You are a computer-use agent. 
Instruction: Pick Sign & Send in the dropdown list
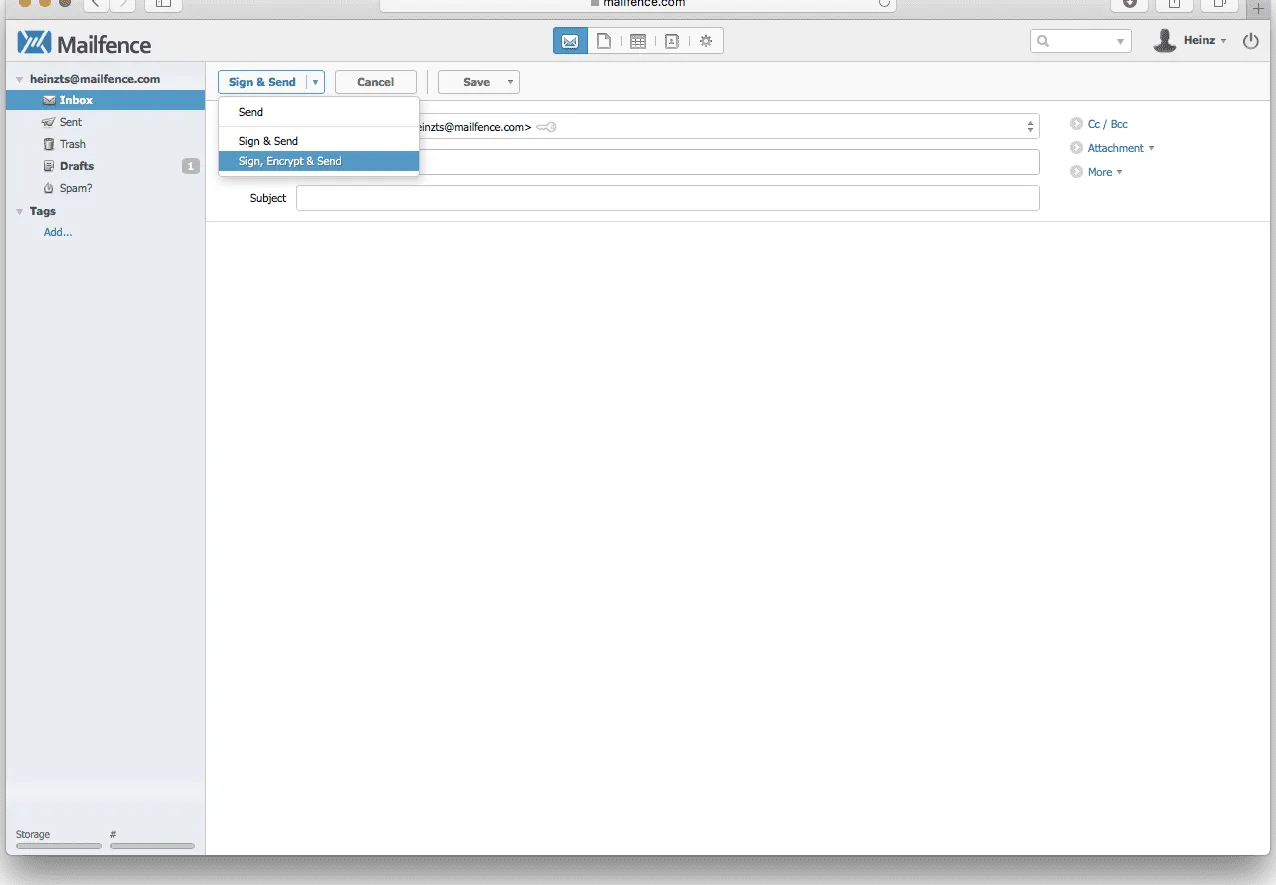(x=268, y=141)
